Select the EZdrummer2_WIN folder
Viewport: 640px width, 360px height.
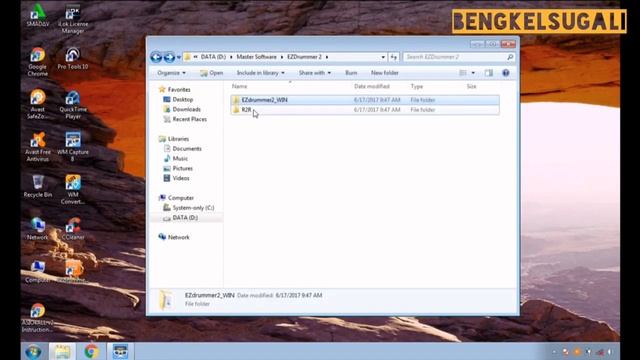[x=365, y=100]
